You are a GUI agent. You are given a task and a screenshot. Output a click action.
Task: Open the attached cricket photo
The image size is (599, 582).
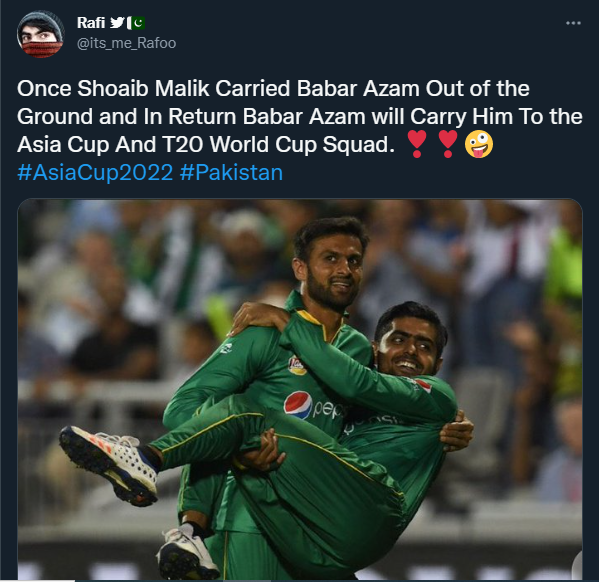tap(300, 389)
